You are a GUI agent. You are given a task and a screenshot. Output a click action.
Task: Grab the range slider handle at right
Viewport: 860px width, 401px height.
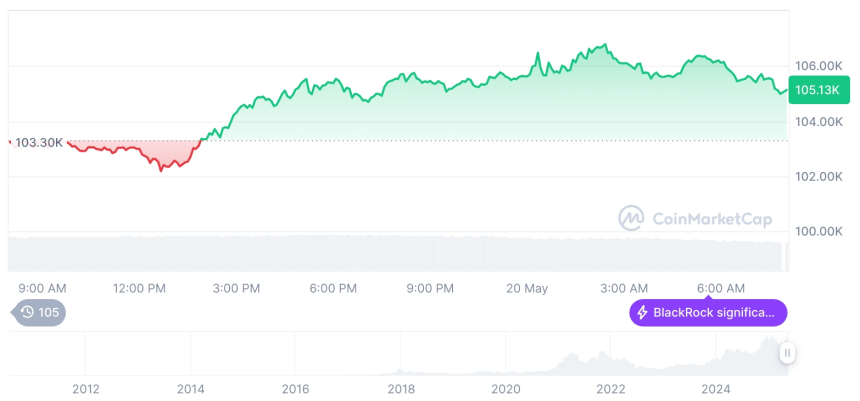pyautogui.click(x=788, y=353)
